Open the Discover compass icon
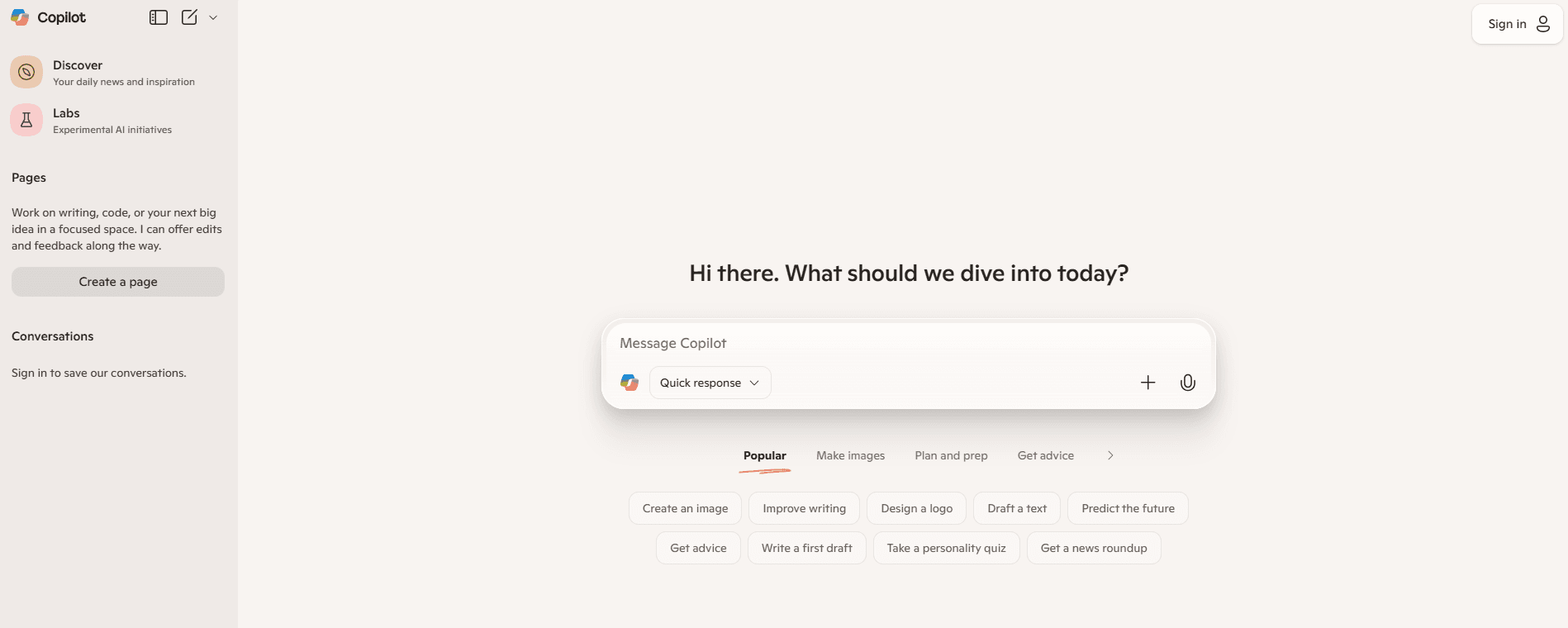This screenshot has width=1568, height=628. [x=26, y=72]
